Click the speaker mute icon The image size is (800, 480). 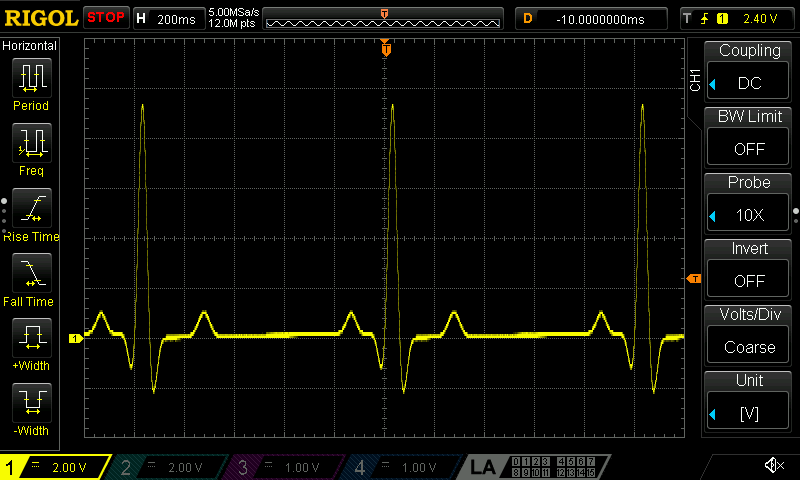[773, 466]
